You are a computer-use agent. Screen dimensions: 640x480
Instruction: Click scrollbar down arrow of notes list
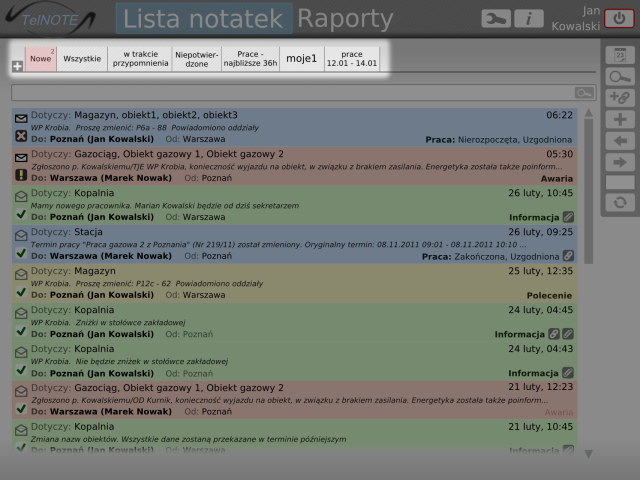pos(588,453)
